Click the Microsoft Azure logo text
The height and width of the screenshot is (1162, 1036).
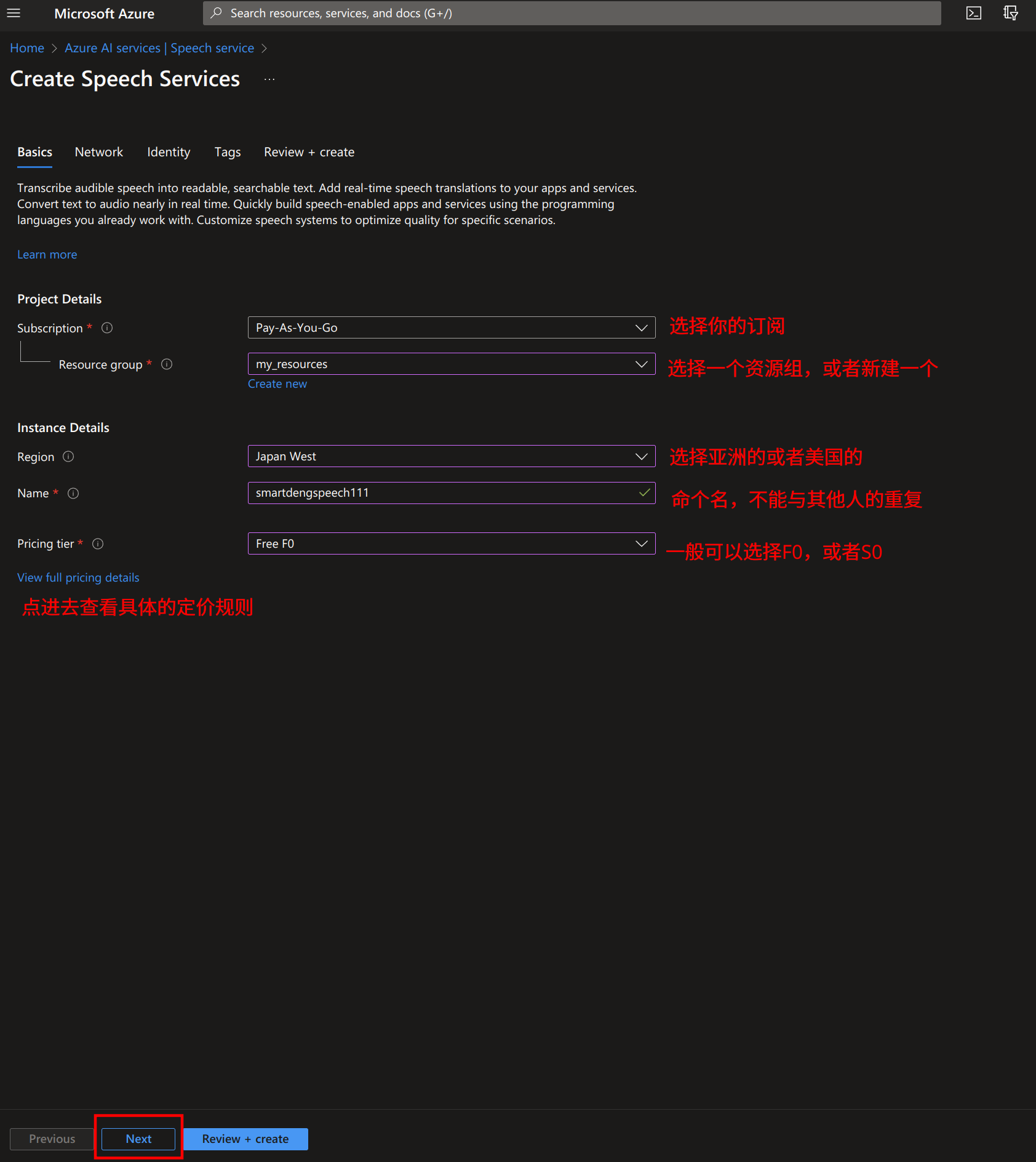(105, 14)
